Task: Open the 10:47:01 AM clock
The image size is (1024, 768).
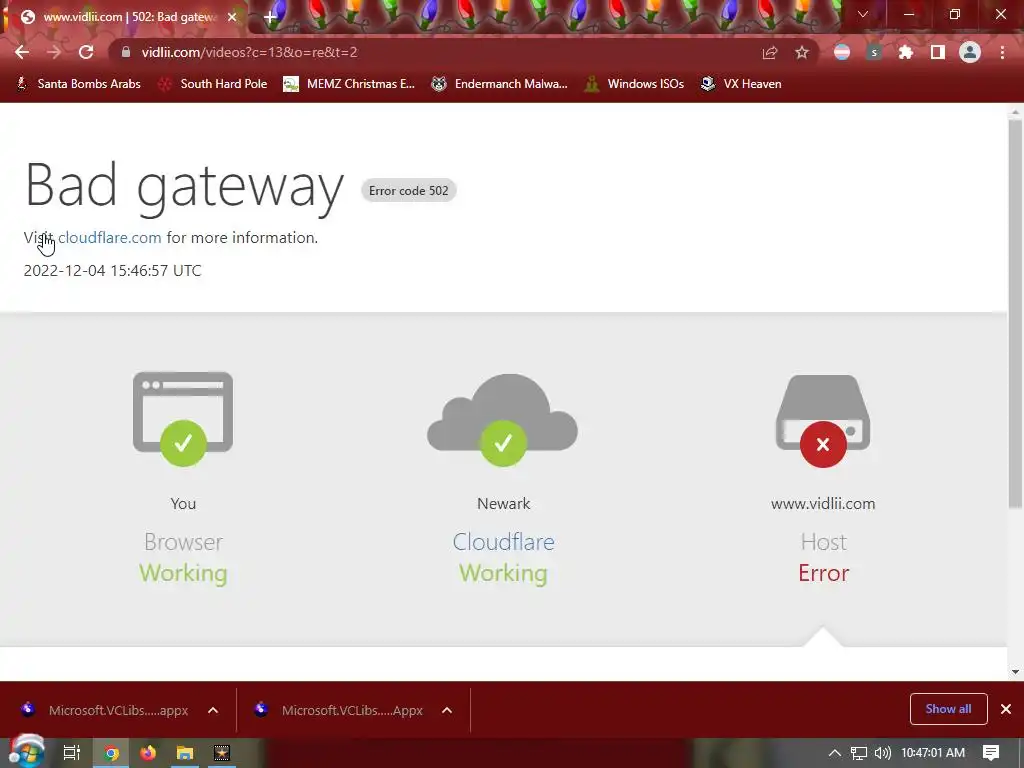Action: (x=933, y=753)
